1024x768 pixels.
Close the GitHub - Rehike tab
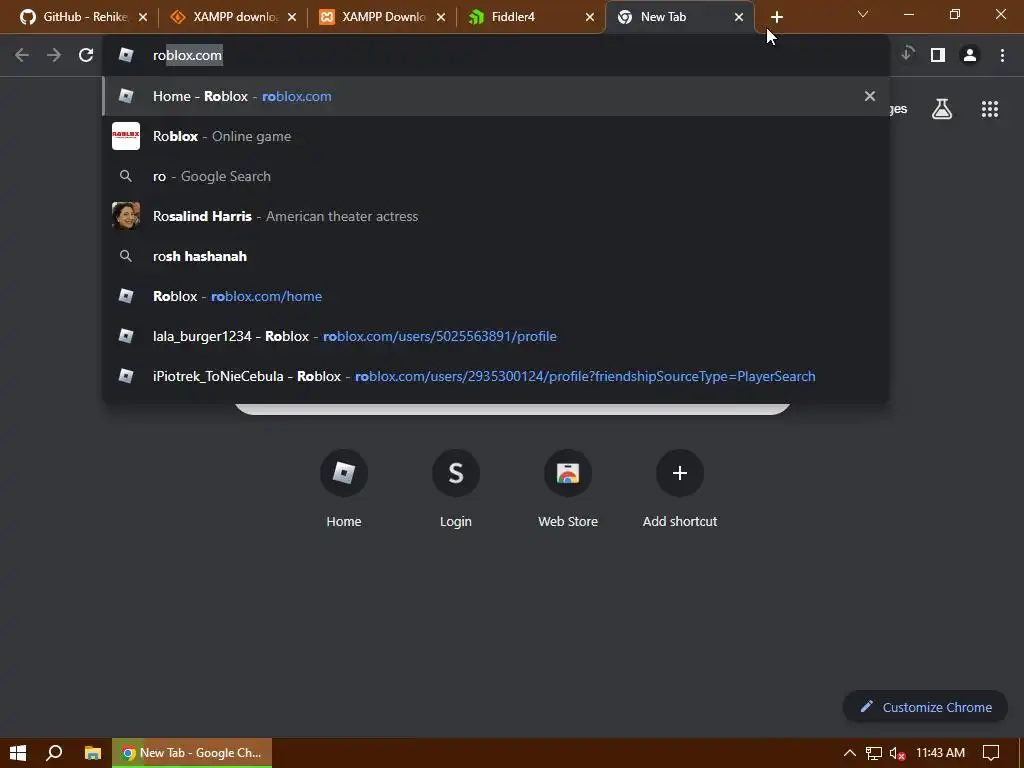click(x=143, y=17)
